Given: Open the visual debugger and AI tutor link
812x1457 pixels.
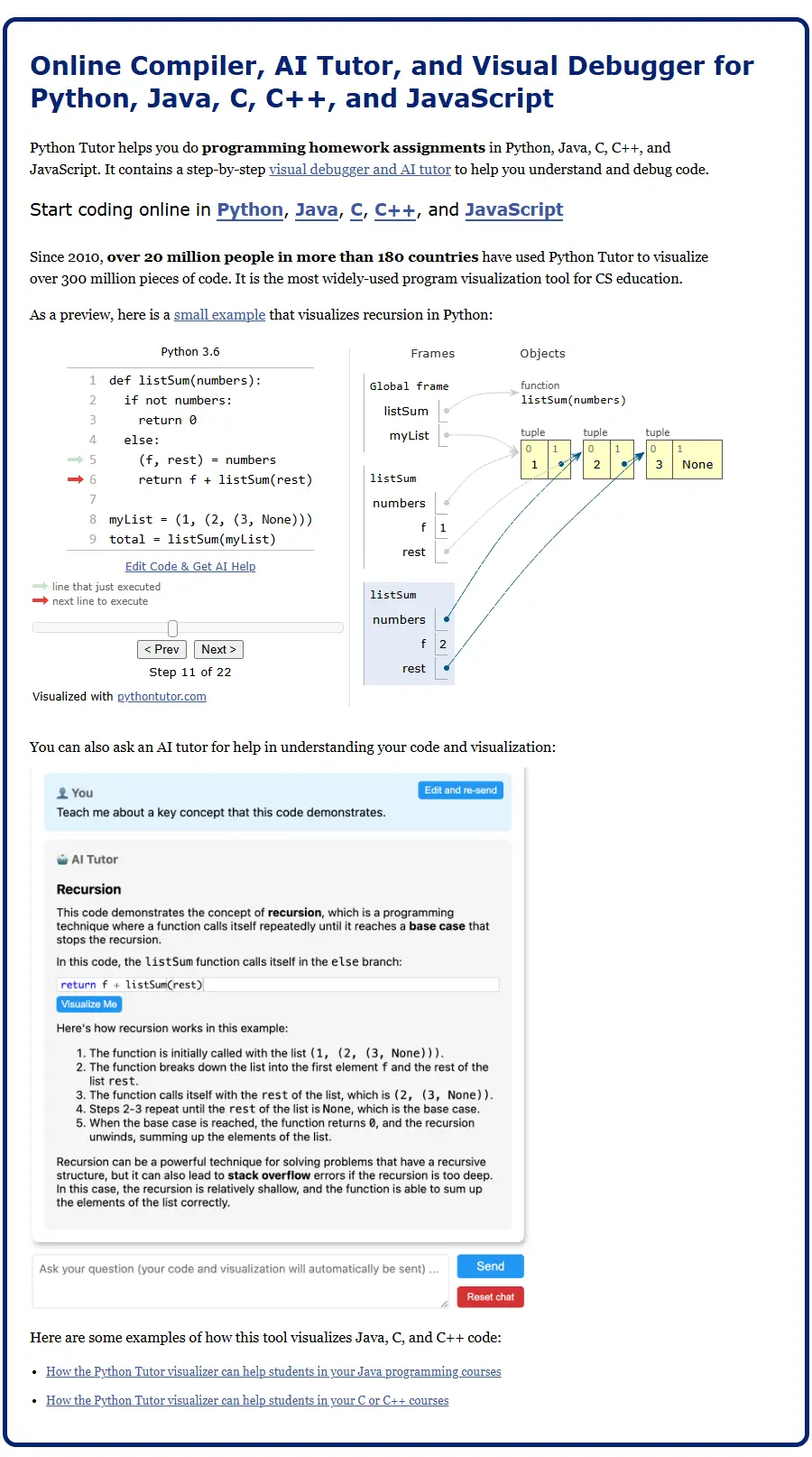Looking at the screenshot, I should click(360, 170).
